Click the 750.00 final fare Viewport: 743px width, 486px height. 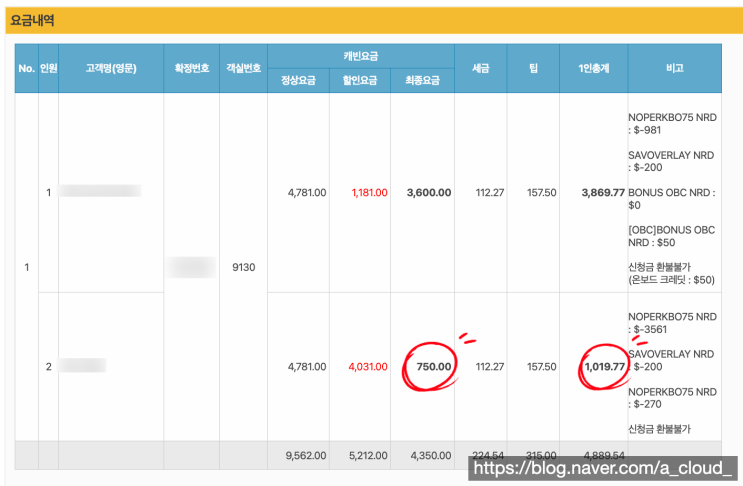[434, 367]
